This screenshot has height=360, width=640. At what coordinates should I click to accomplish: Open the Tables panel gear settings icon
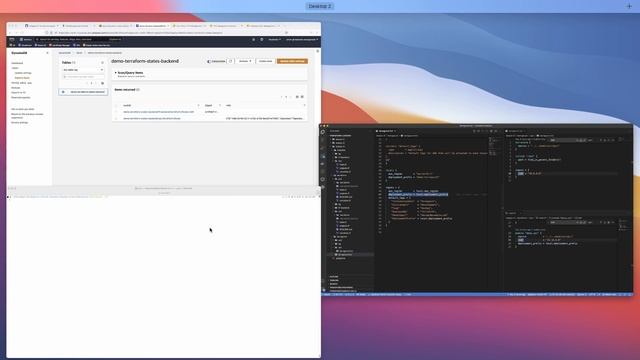[102, 83]
